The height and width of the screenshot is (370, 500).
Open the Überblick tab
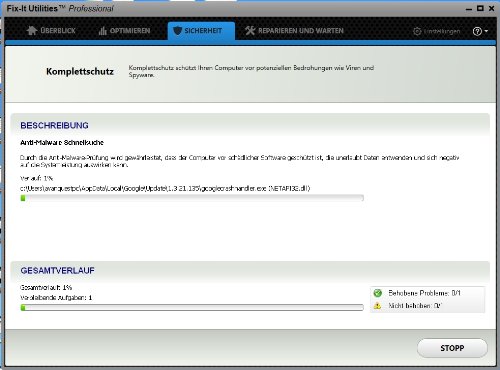pyautogui.click(x=51, y=31)
